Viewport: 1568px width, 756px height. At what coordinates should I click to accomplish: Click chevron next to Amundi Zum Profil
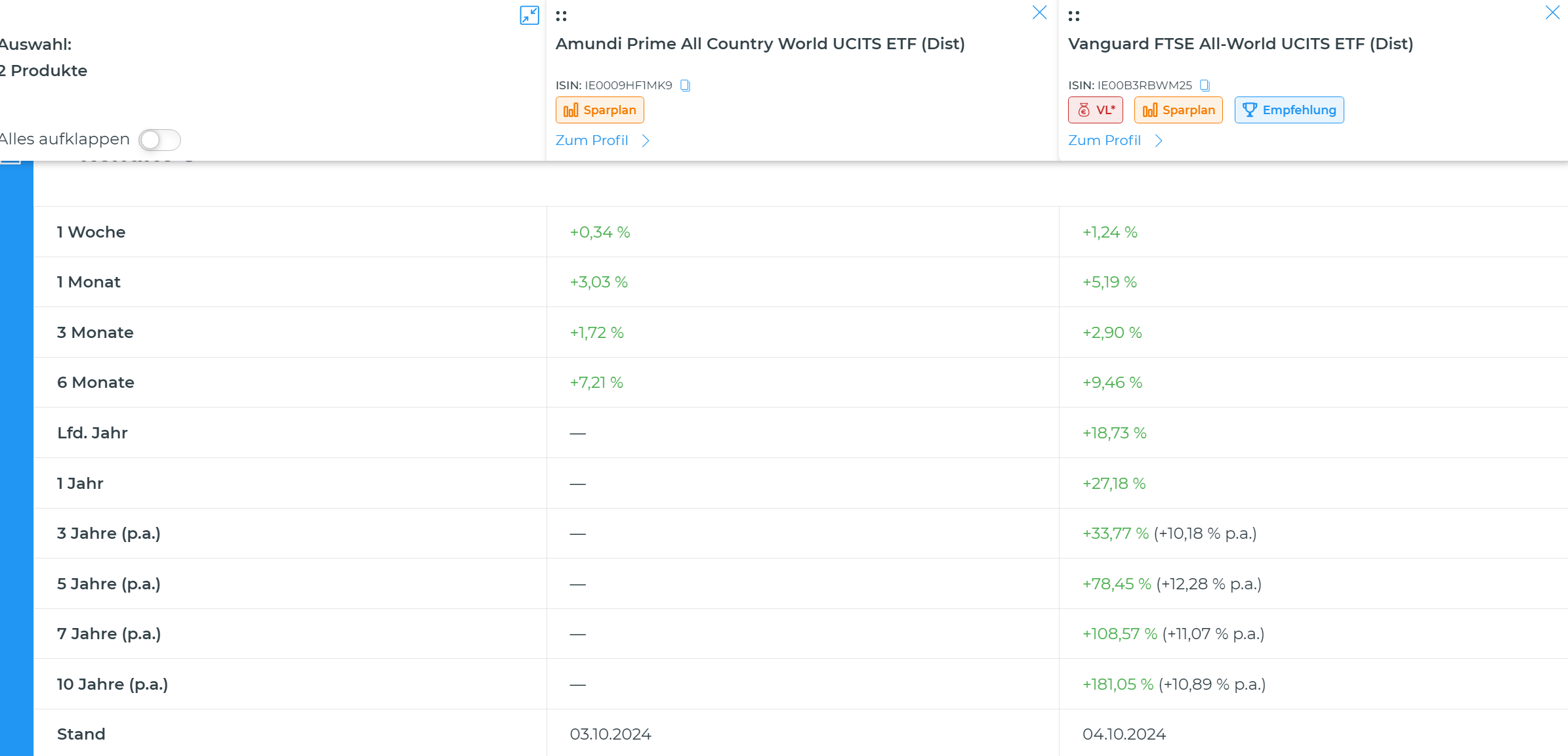646,141
